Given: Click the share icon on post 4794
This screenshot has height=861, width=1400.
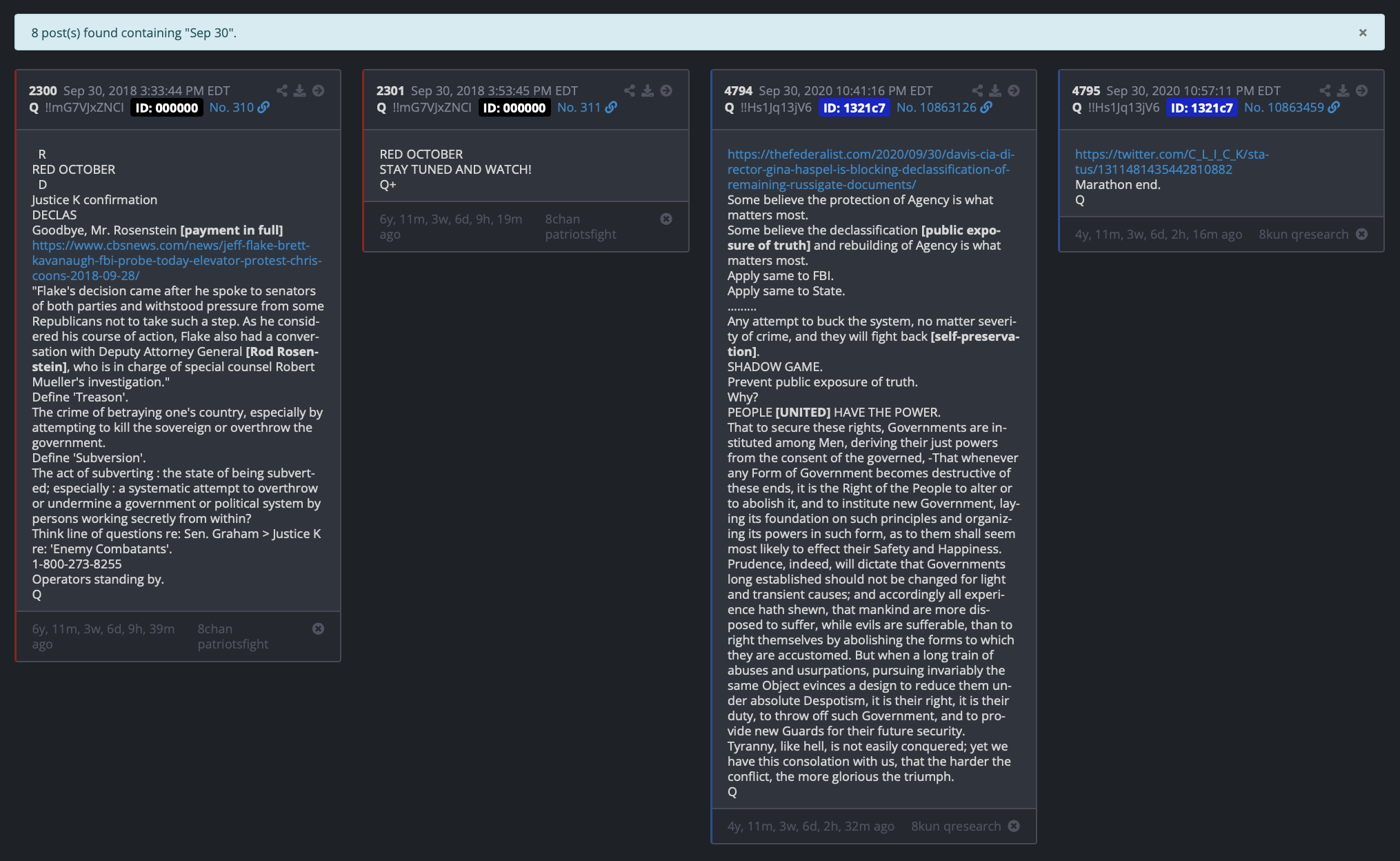Looking at the screenshot, I should pyautogui.click(x=977, y=90).
